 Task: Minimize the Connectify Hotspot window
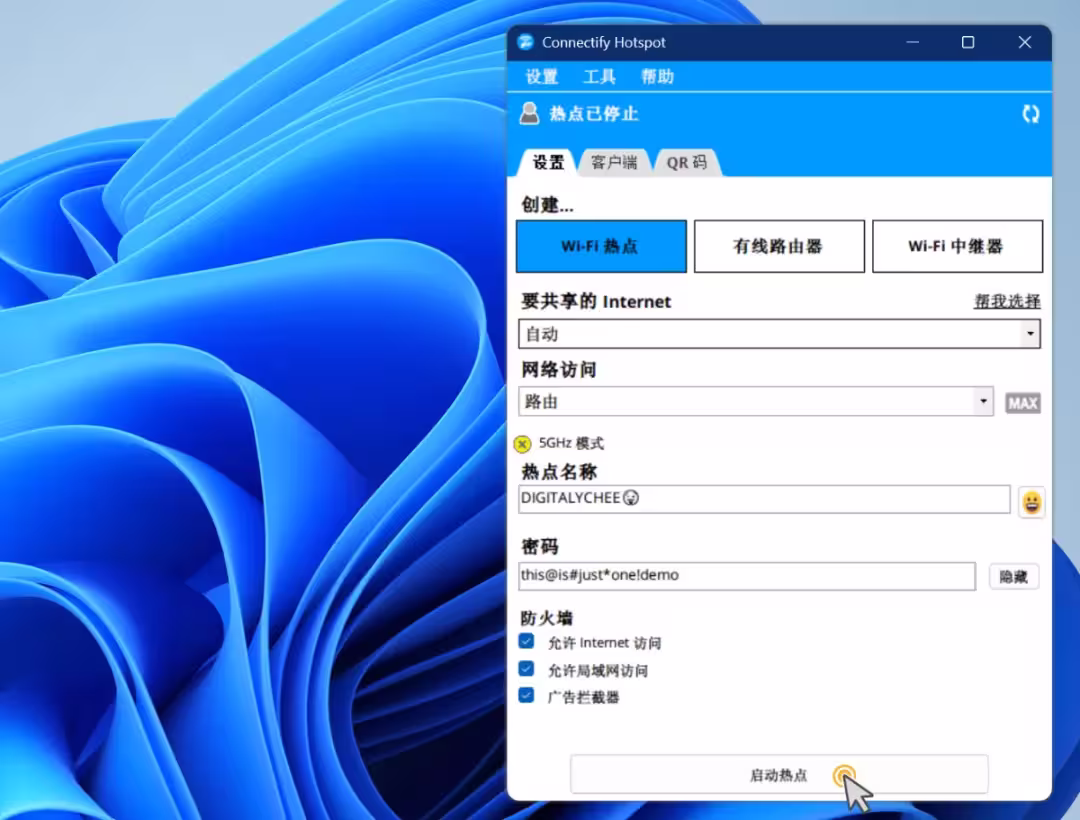point(913,43)
